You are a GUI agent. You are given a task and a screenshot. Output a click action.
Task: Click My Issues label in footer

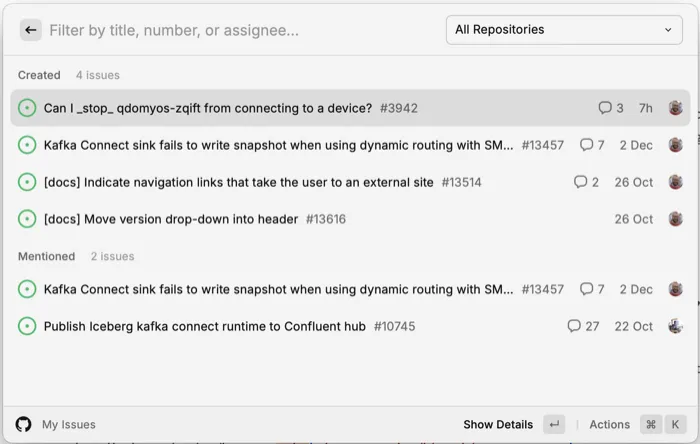pyautogui.click(x=69, y=424)
